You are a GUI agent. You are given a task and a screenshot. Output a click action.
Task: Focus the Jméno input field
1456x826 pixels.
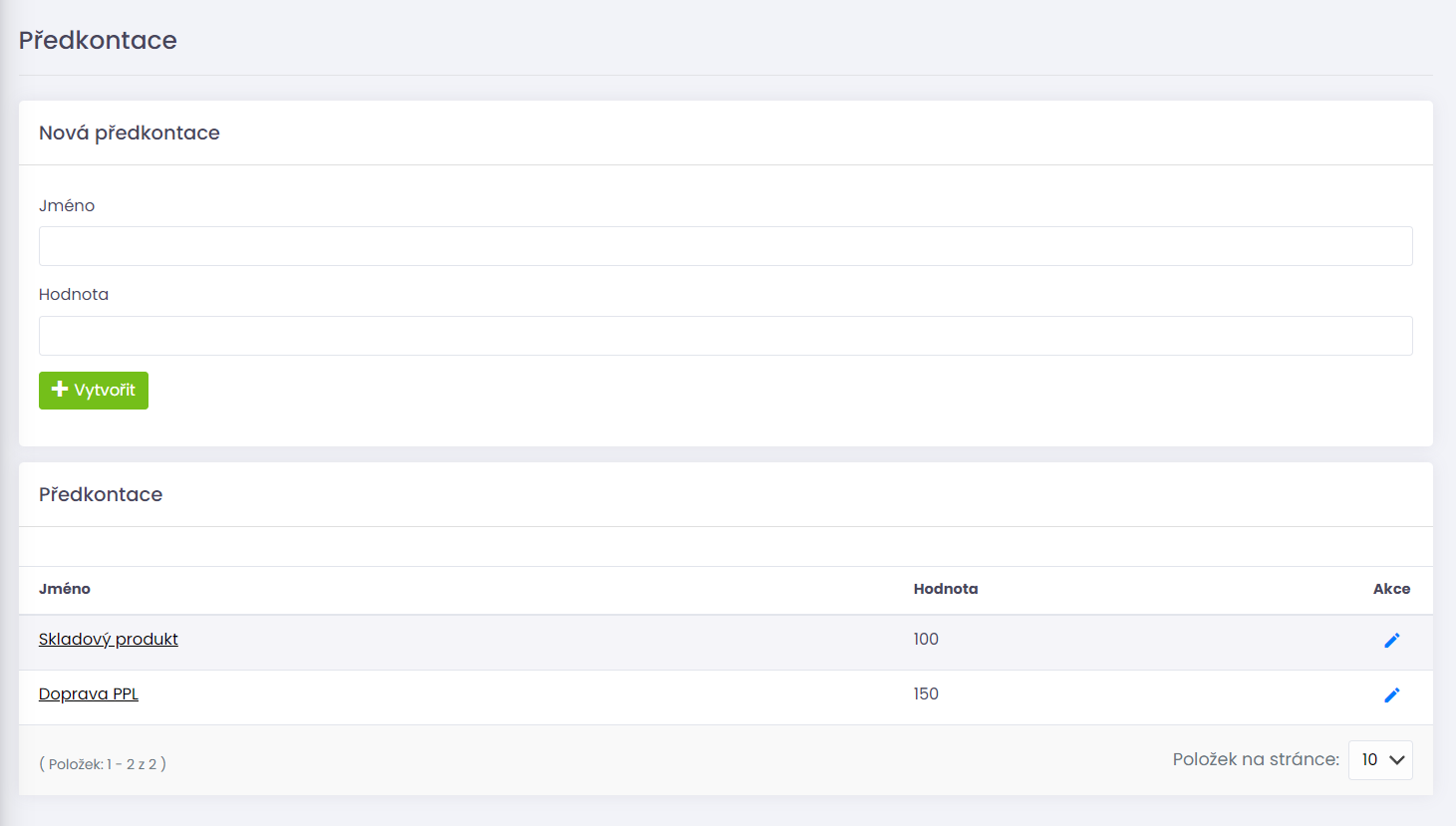point(726,246)
